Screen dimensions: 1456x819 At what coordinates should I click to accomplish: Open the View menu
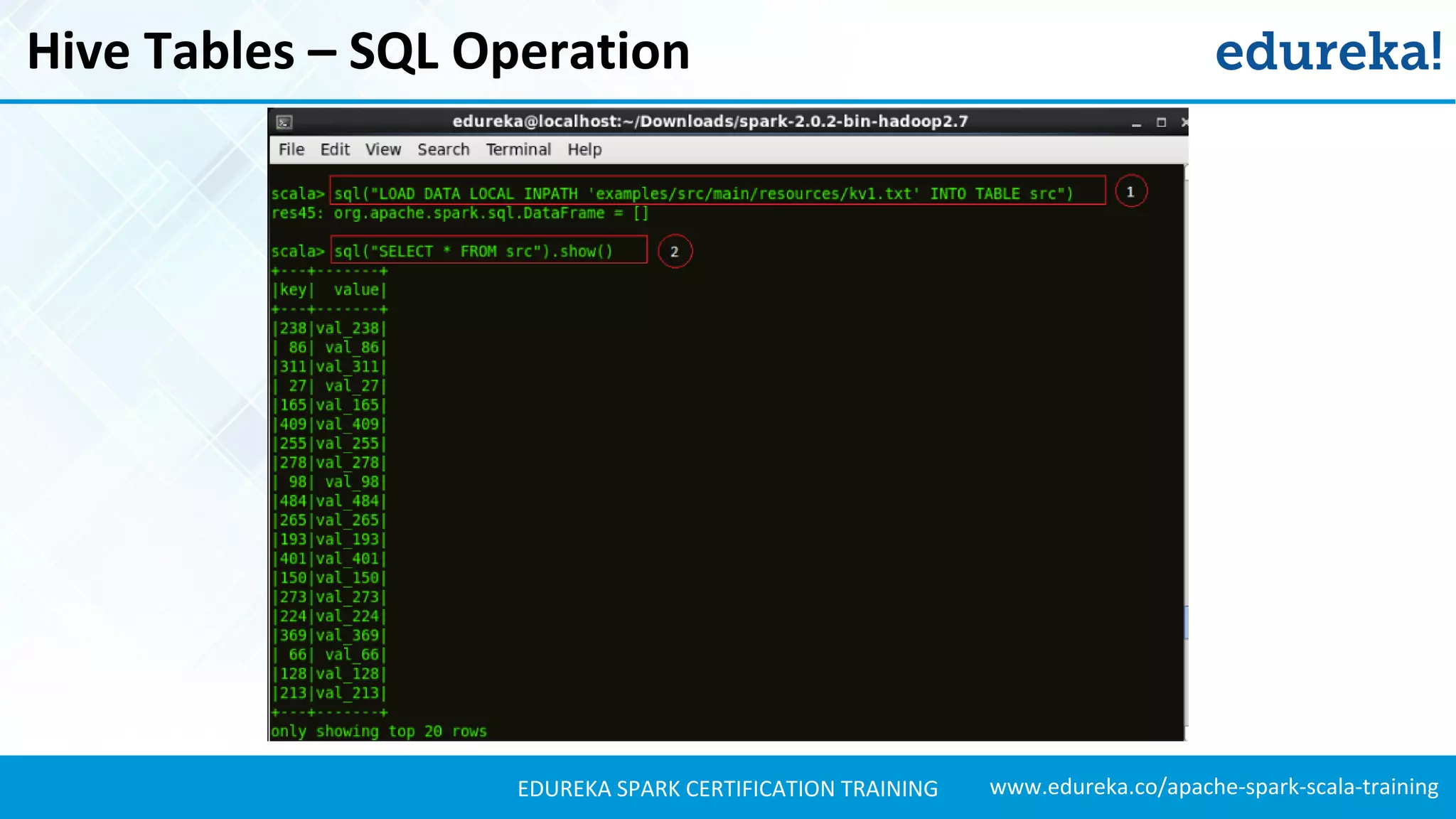pyautogui.click(x=383, y=149)
